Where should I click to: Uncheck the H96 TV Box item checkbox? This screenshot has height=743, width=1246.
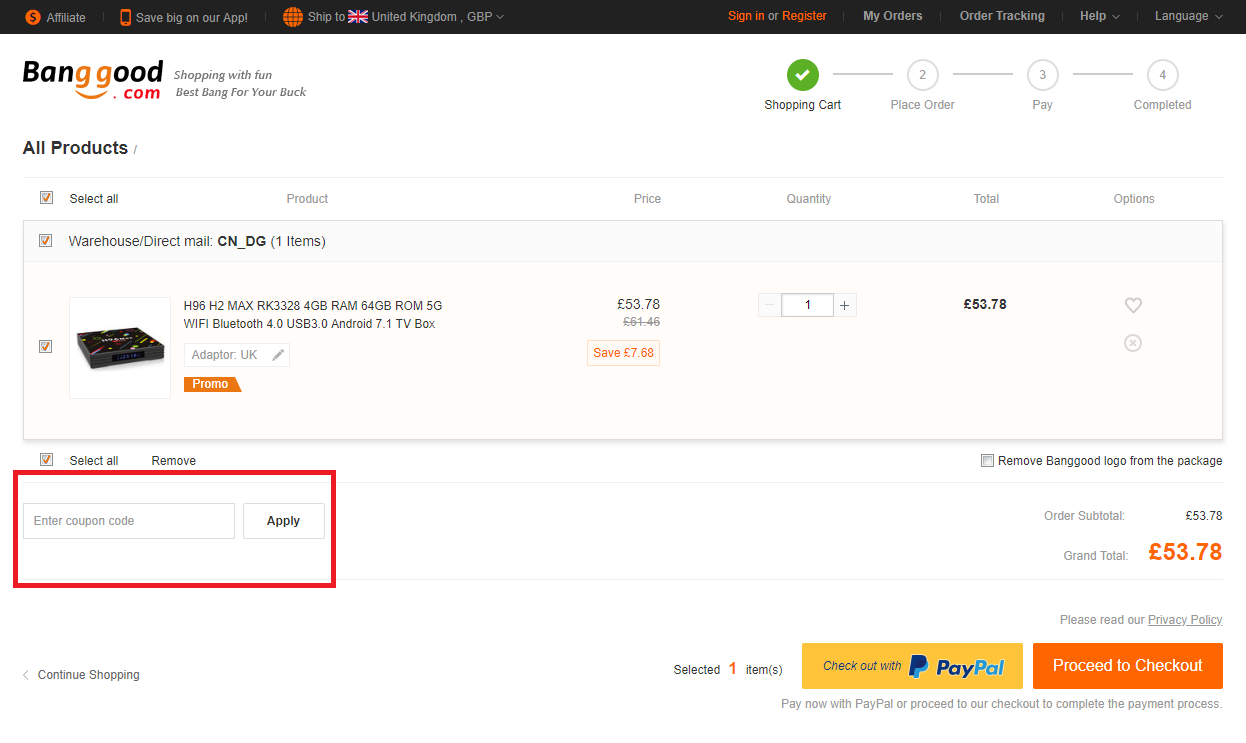(x=46, y=347)
